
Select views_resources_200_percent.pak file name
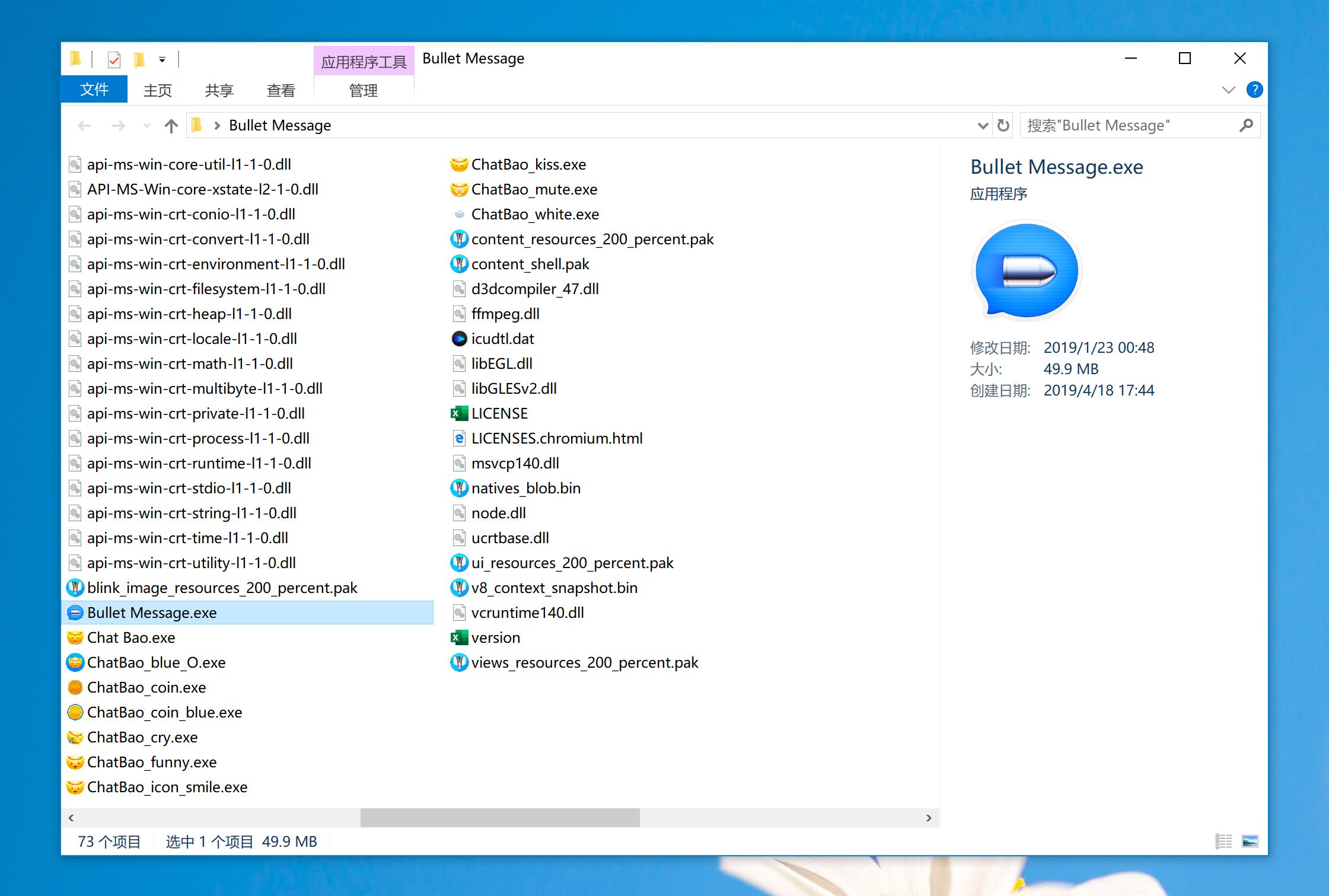(585, 662)
